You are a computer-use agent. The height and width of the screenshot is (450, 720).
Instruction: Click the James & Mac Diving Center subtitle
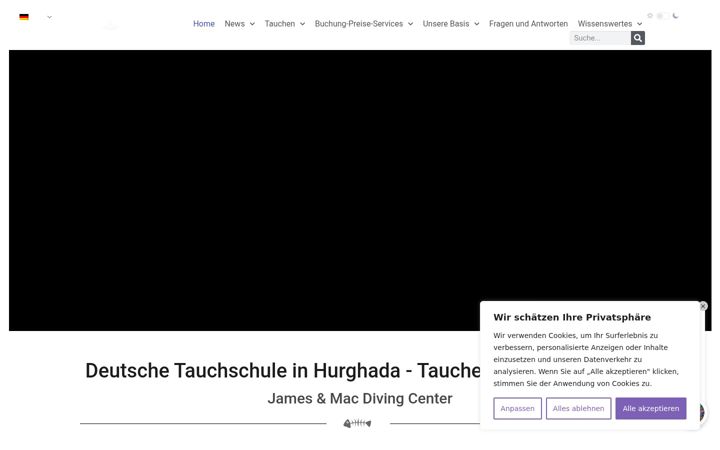[360, 399]
